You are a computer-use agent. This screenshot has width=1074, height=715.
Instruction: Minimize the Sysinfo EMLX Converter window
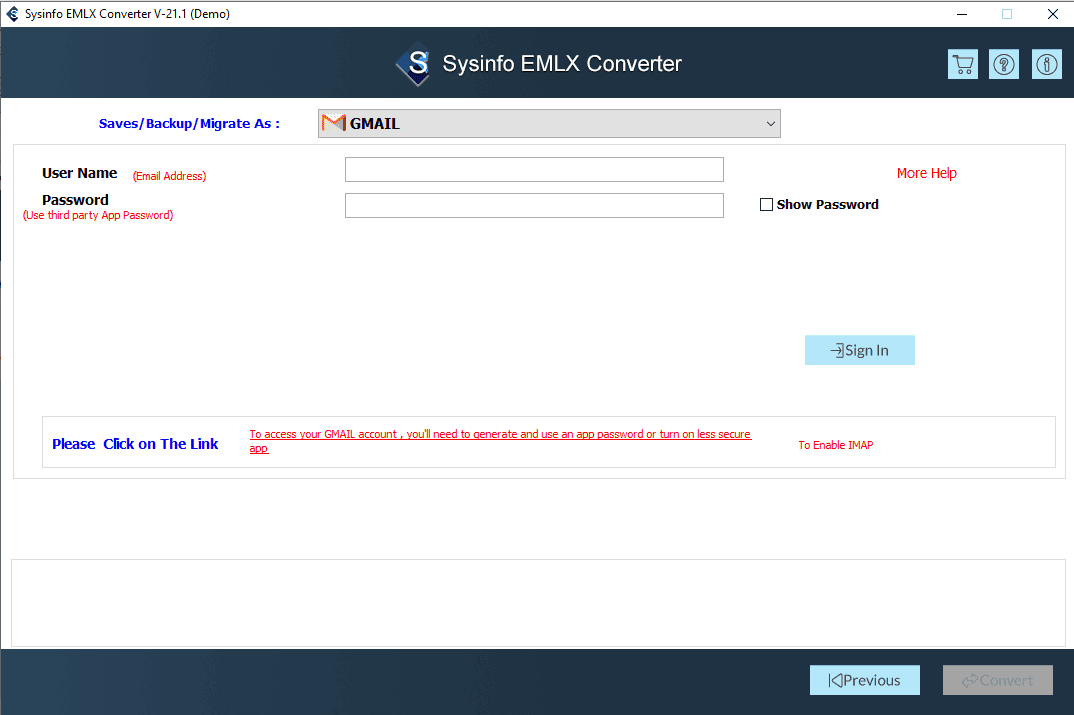(962, 14)
